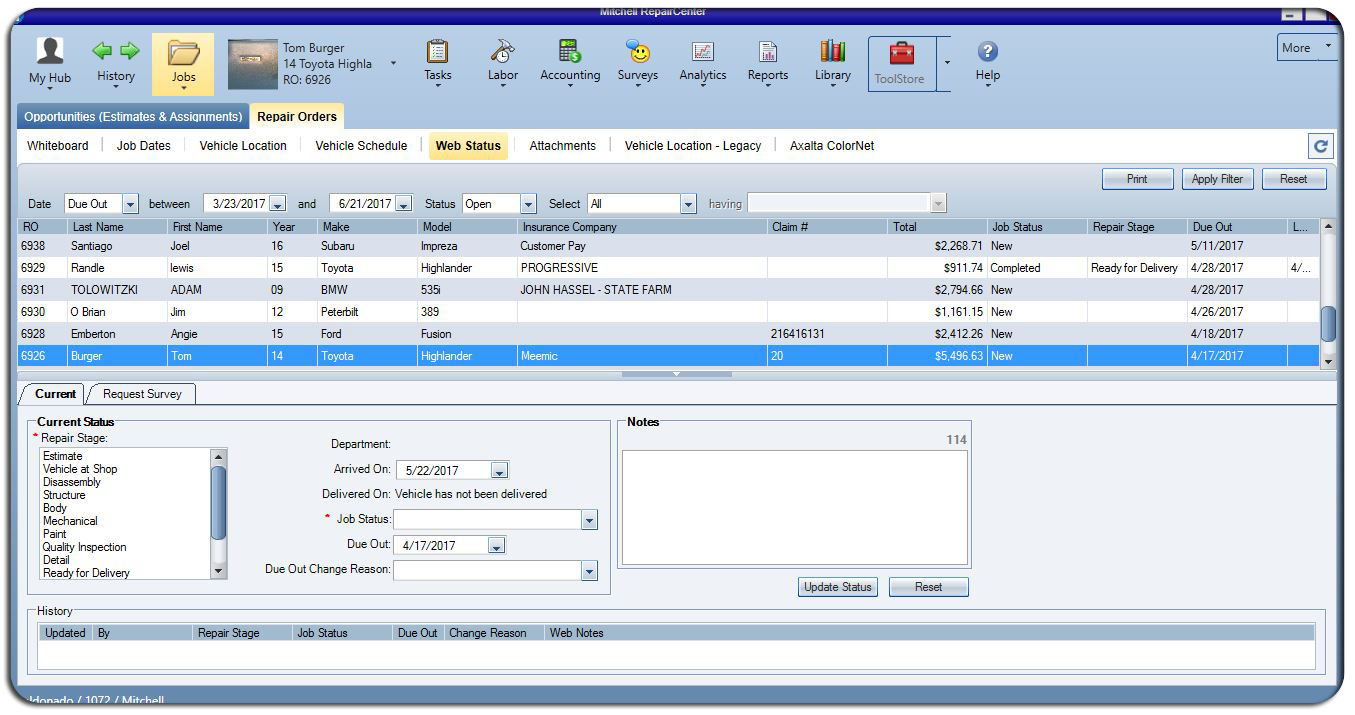Select Quality Inspection repair stage
The height and width of the screenshot is (715, 1355).
click(x=85, y=547)
